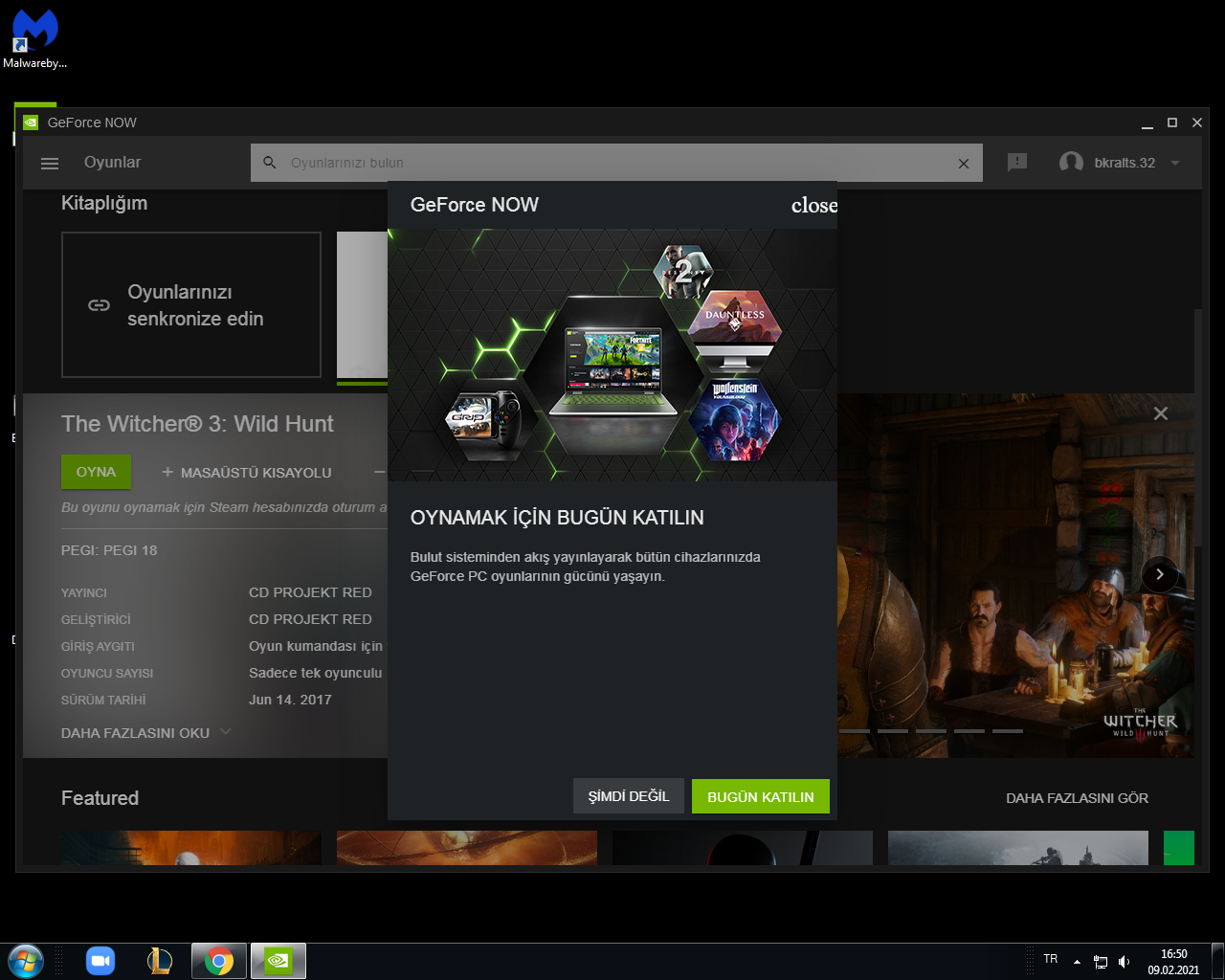Click the GeForce NOW title bar logo

[x=31, y=122]
